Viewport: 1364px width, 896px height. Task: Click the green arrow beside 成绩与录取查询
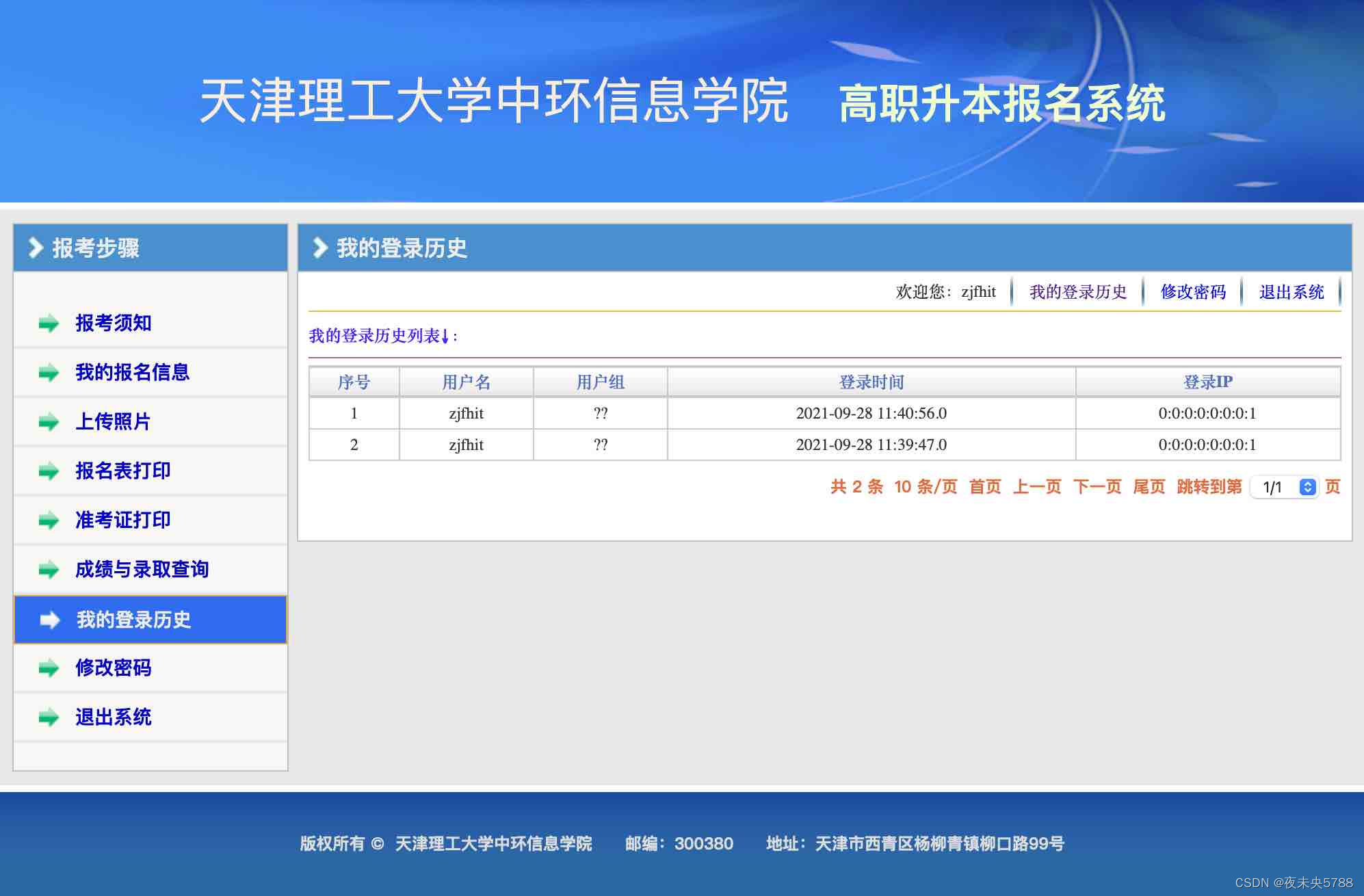pos(49,570)
